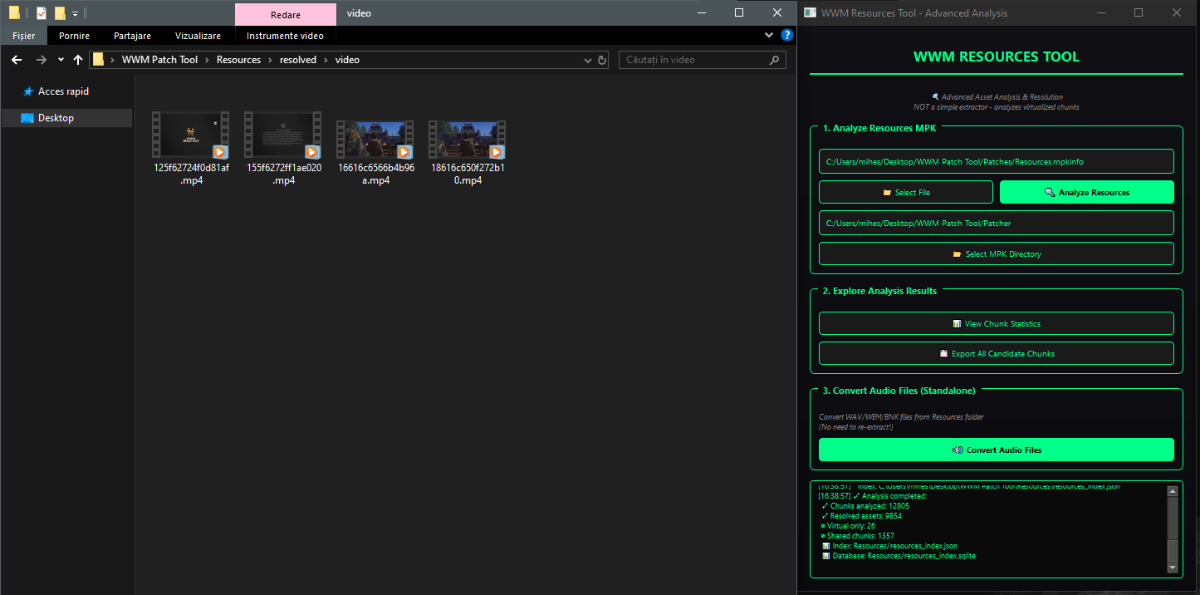Click the Select MPK Directory button
This screenshot has width=1200, height=595.
click(x=996, y=254)
